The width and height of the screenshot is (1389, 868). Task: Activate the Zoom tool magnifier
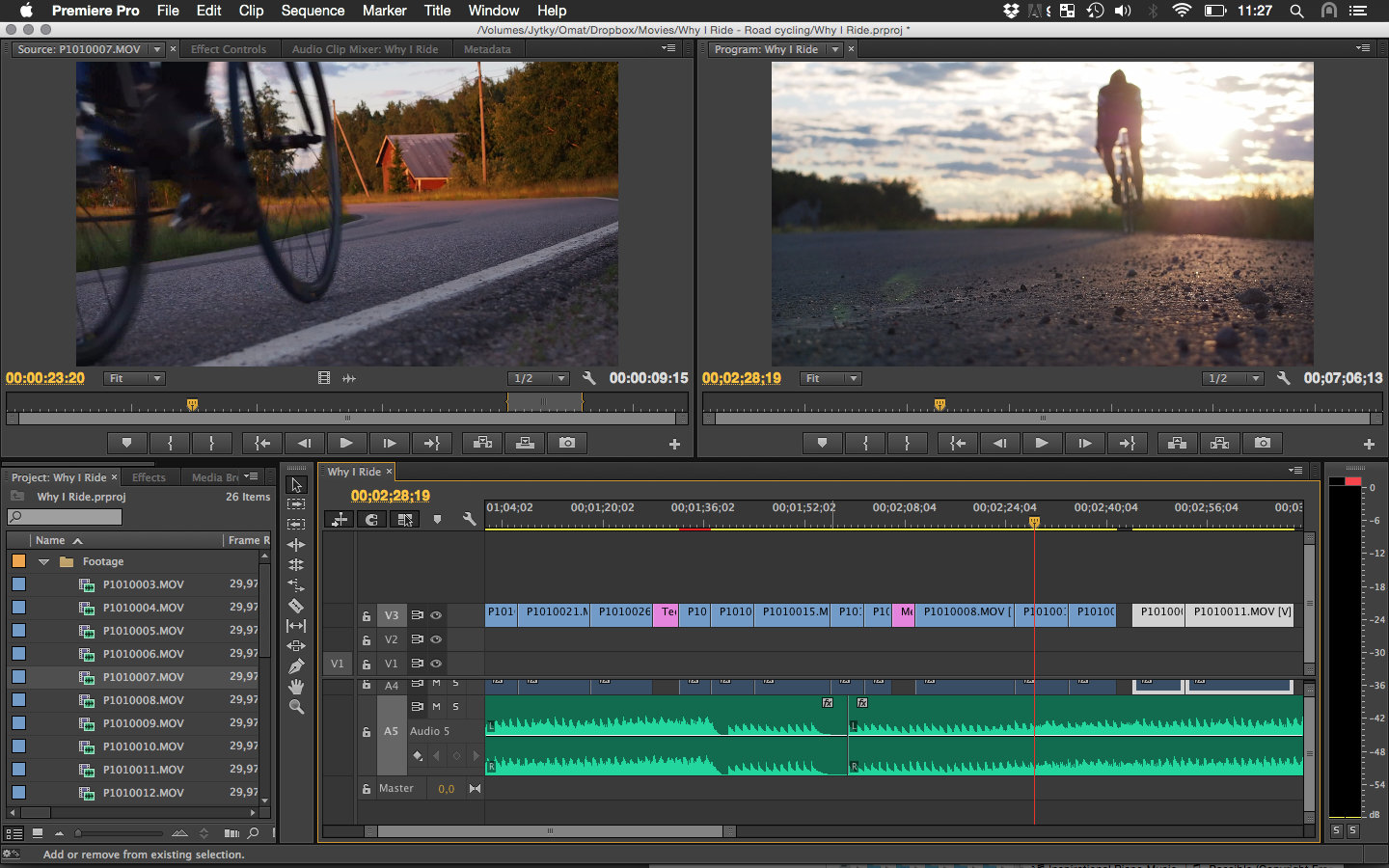[296, 707]
